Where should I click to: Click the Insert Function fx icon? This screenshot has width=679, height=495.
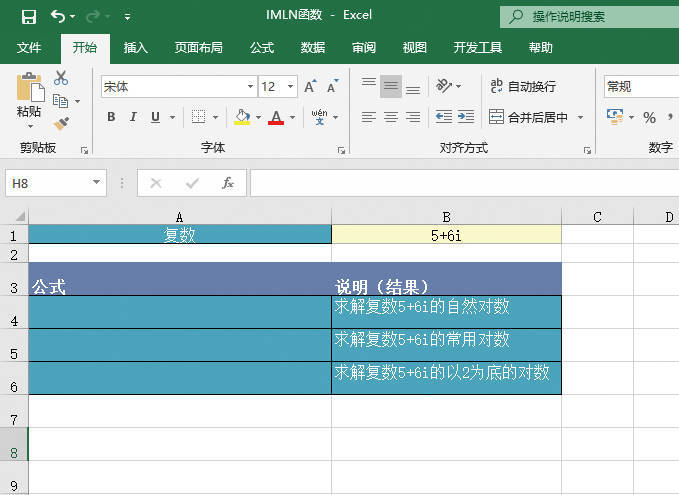[228, 183]
